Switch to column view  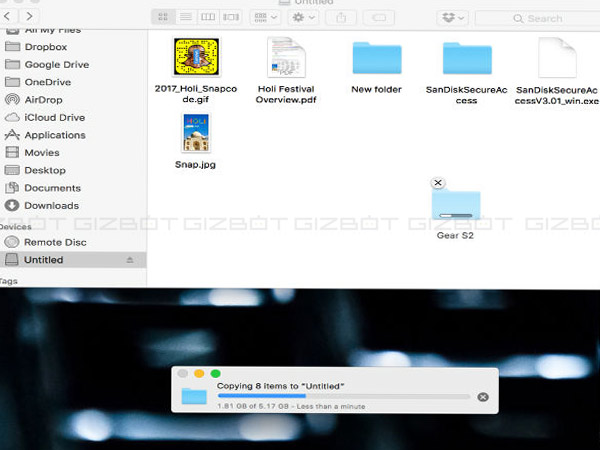208,17
